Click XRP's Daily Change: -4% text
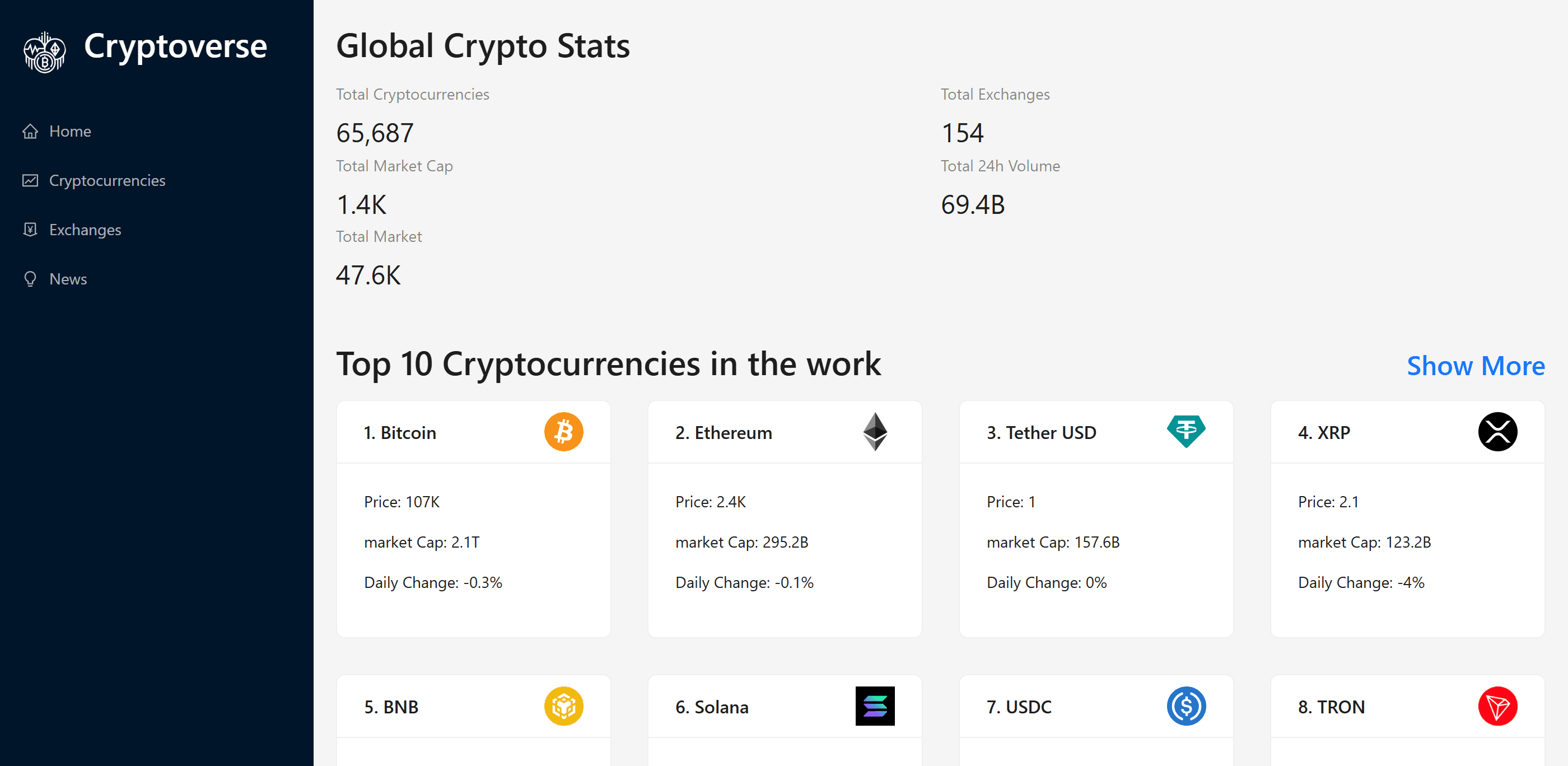 coord(1360,582)
